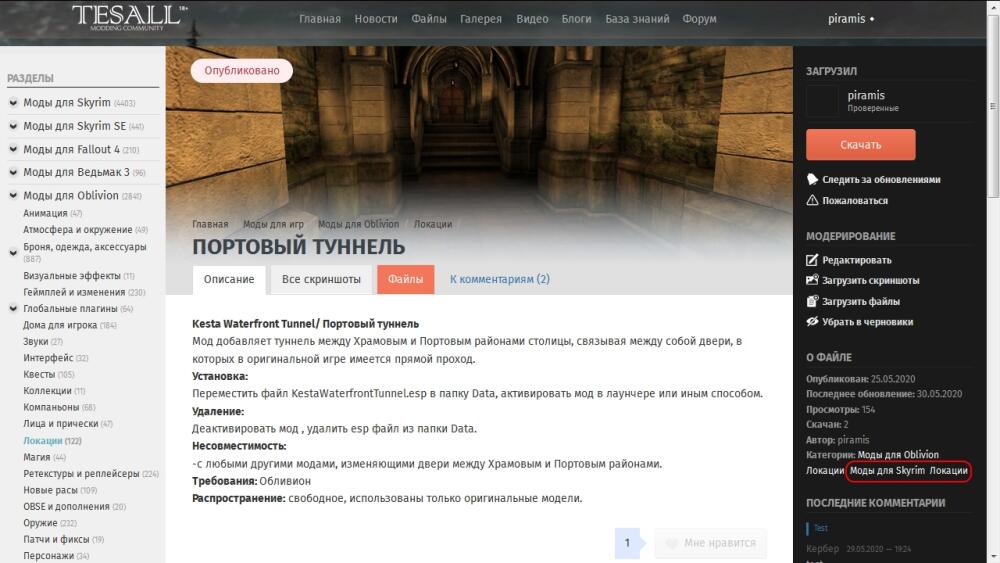This screenshot has width=1000, height=563.
Task: Switch to the orange Файлы tab
Action: click(406, 279)
